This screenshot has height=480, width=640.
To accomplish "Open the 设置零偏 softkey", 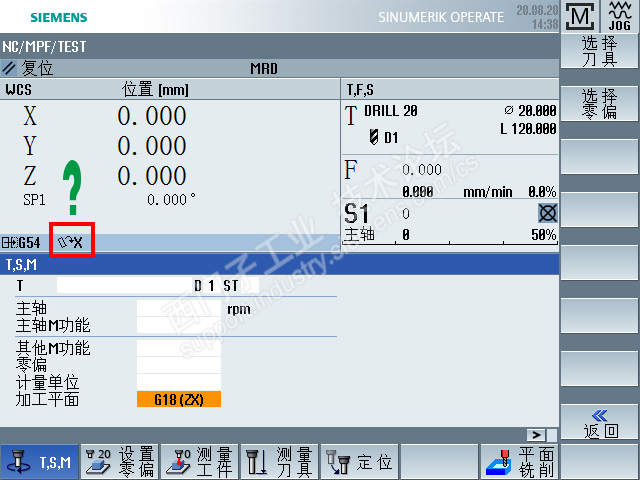I will point(120,462).
